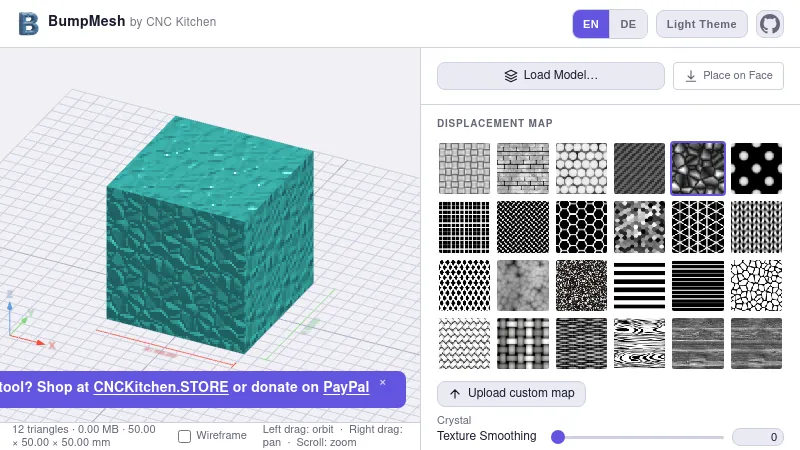Screen dimensions: 800x450
Task: Select the selected Crystal displacement map
Action: (x=697, y=168)
